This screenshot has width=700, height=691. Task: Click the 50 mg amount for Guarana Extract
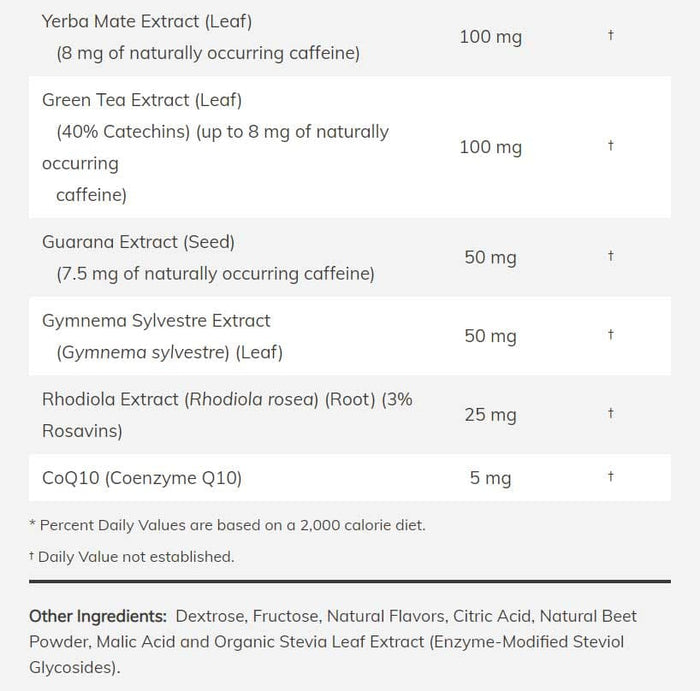pyautogui.click(x=490, y=257)
